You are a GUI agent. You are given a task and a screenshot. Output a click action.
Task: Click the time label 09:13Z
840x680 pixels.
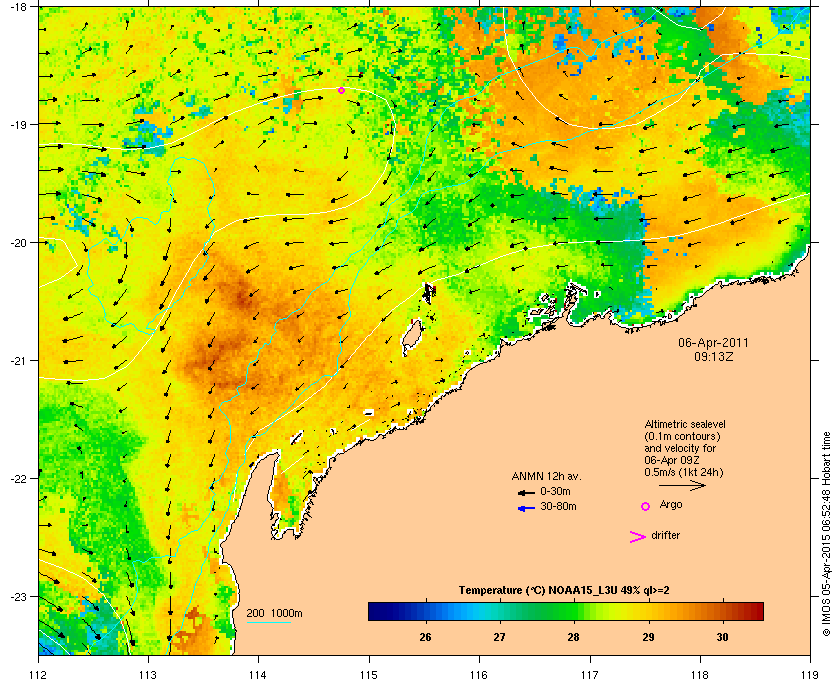click(x=714, y=356)
